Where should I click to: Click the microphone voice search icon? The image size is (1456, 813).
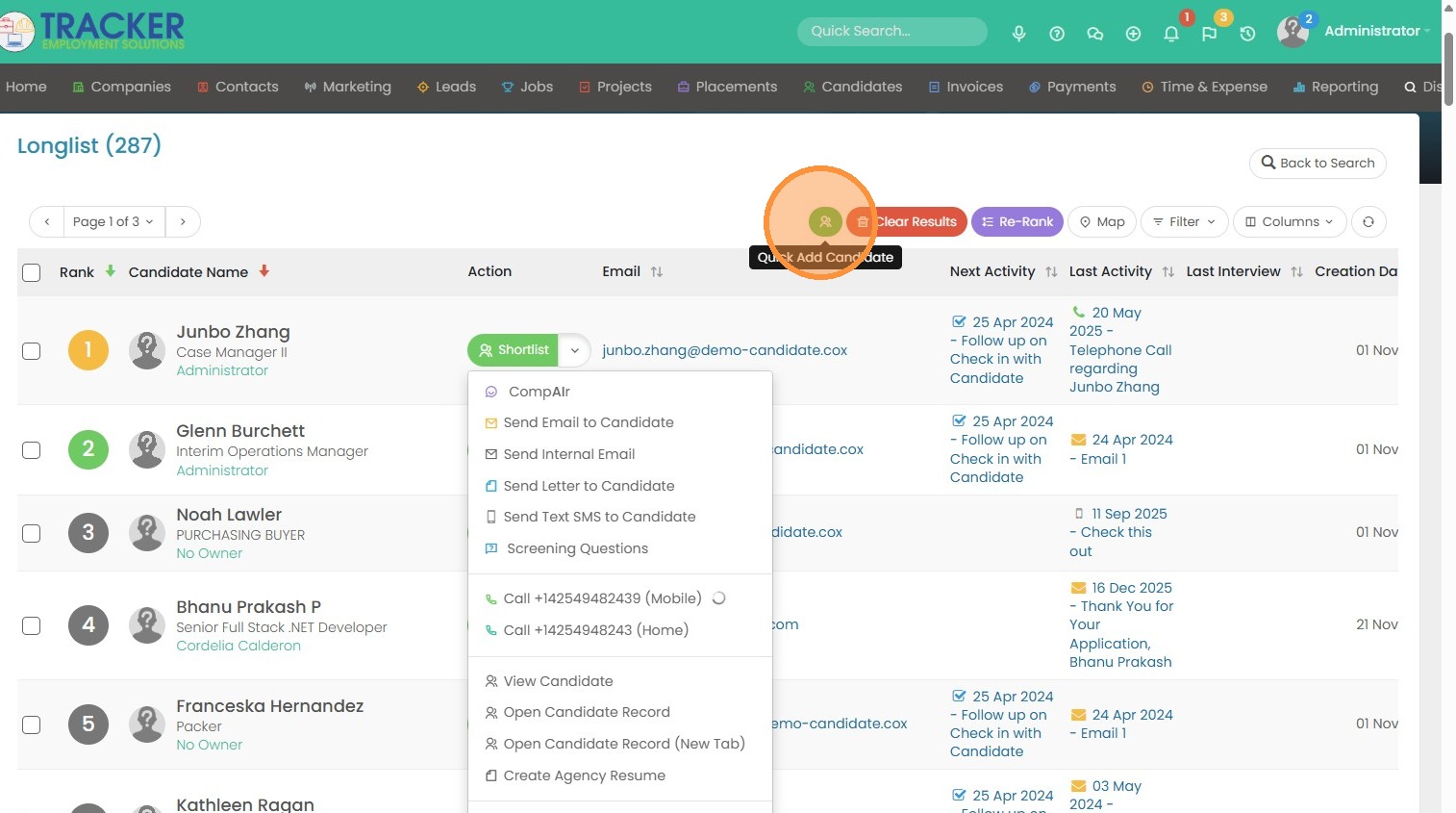[x=1018, y=34]
